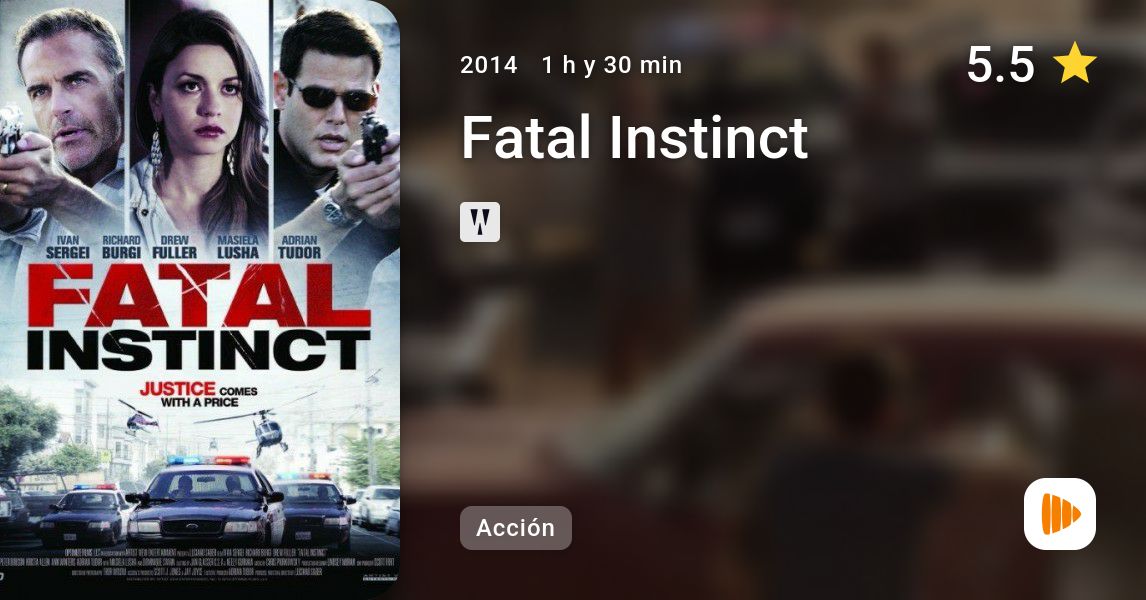
Task: Click the black INSTINCT word on poster
Action: pos(198,351)
